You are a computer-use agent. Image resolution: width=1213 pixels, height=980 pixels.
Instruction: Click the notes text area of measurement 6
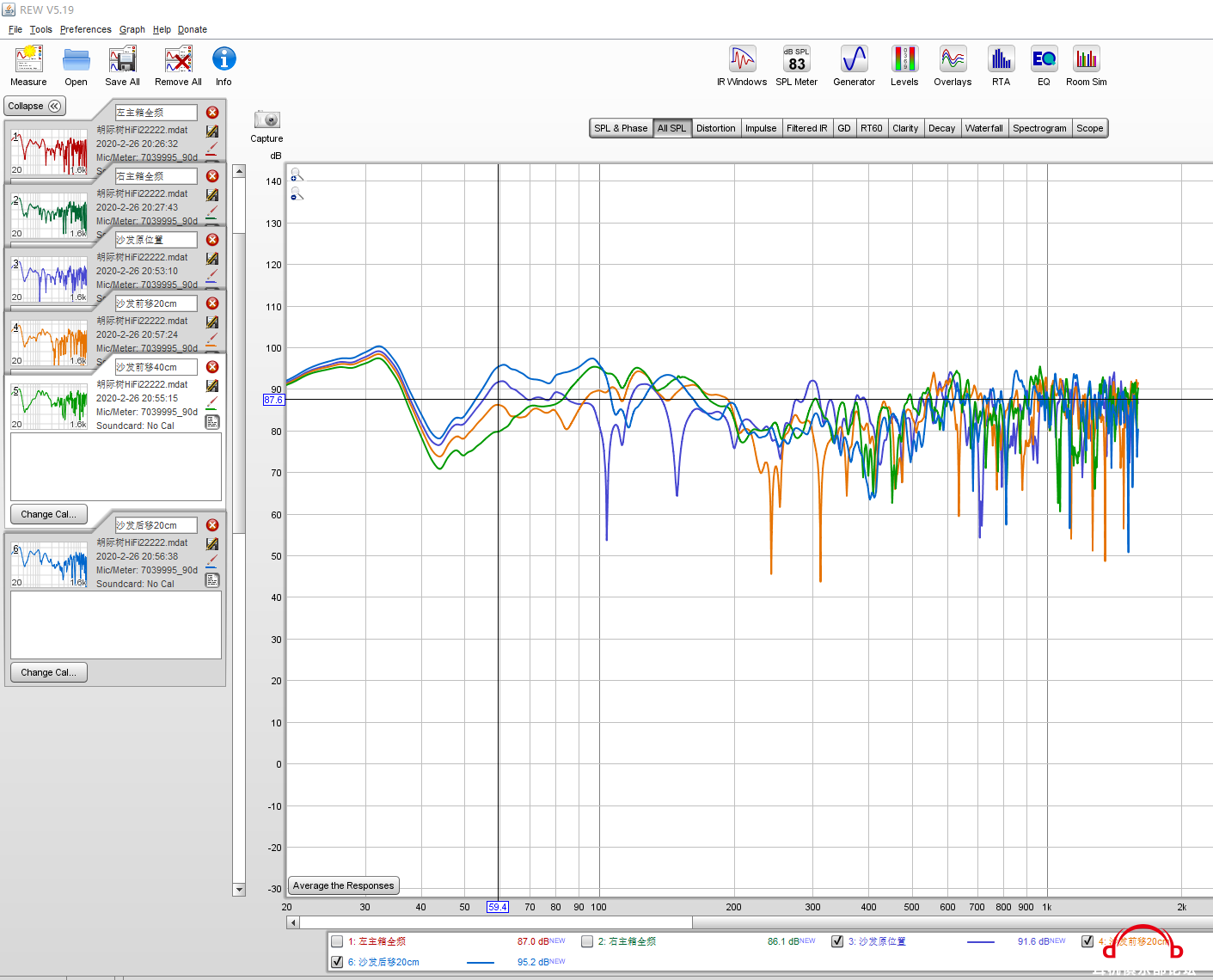pyautogui.click(x=116, y=625)
